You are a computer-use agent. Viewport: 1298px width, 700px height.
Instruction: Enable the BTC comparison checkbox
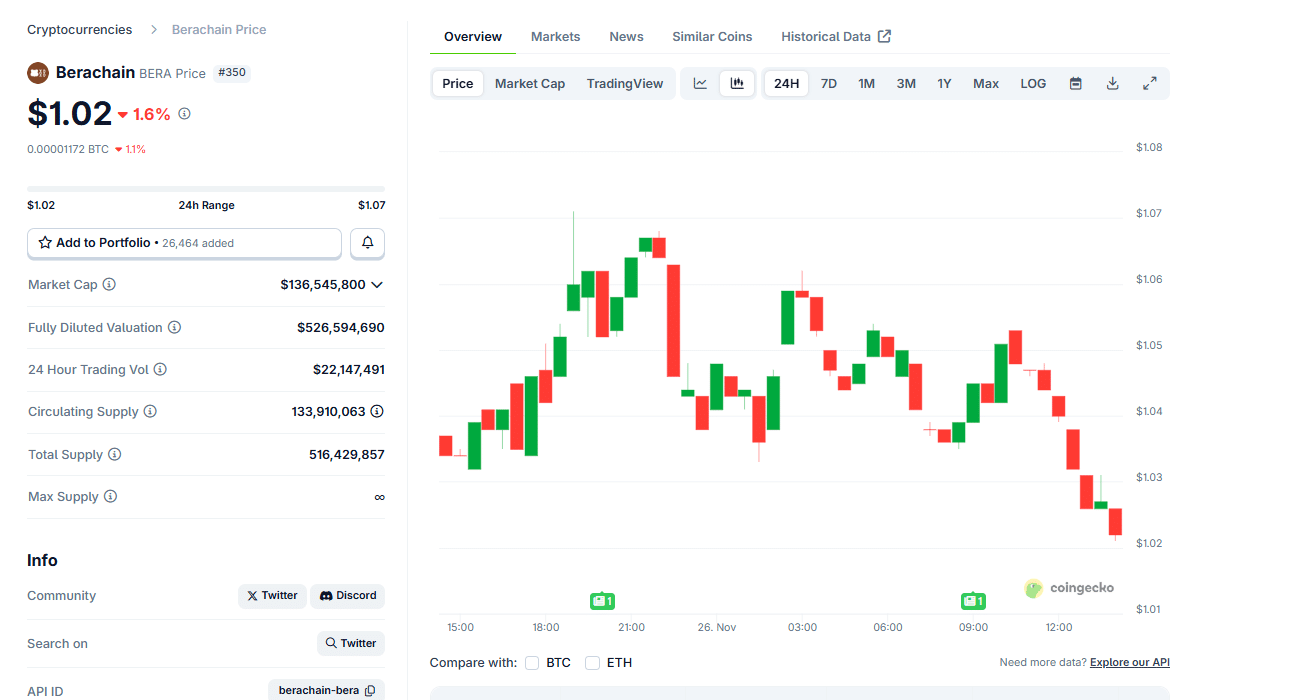pos(532,663)
